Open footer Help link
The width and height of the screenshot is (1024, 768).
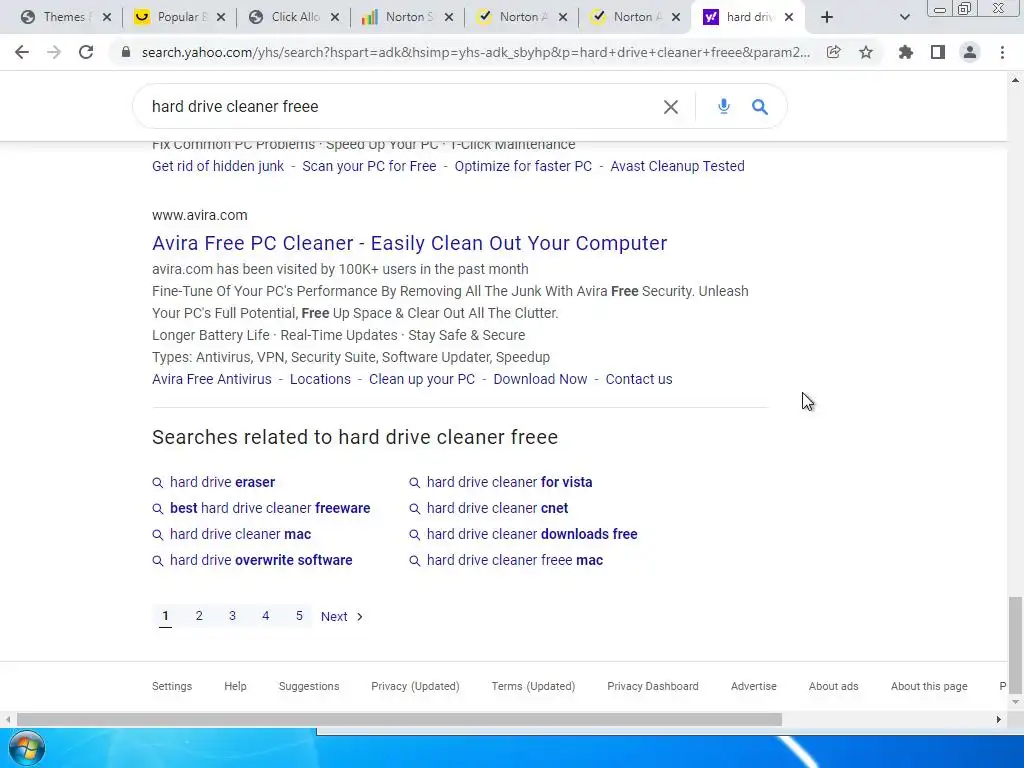coord(235,686)
